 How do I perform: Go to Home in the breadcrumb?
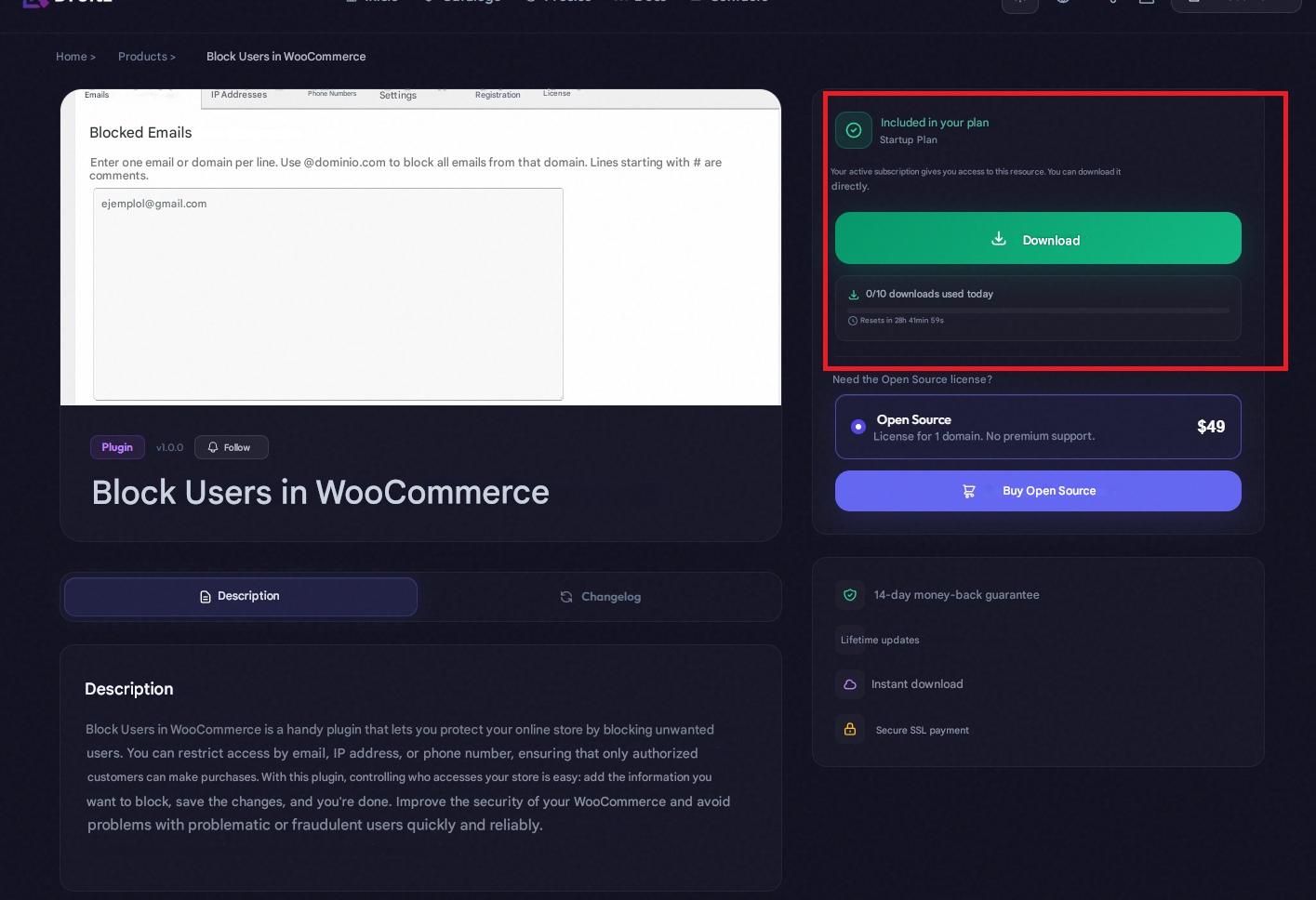71,57
